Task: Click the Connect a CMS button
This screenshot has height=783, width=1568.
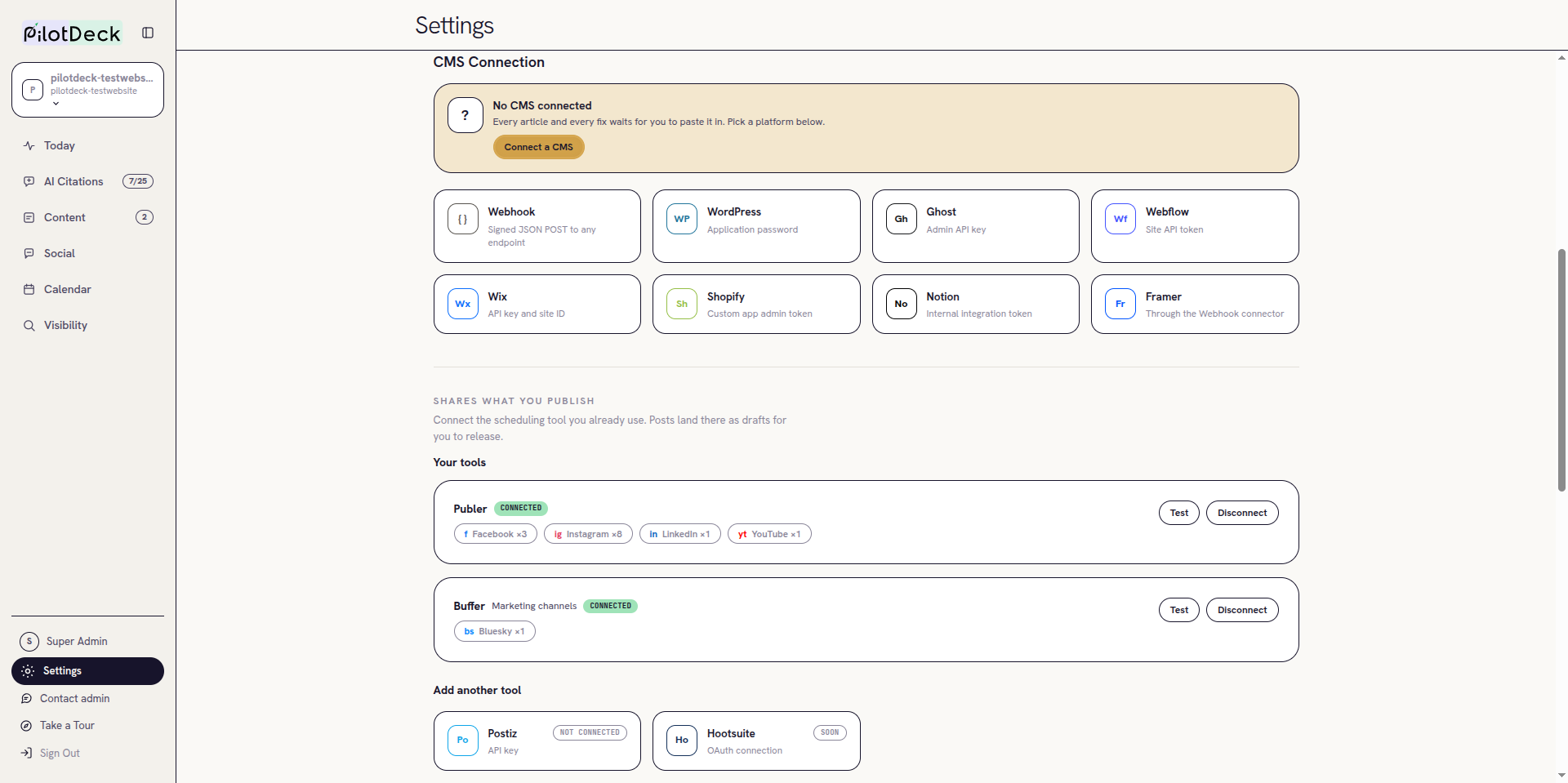Action: pos(538,147)
